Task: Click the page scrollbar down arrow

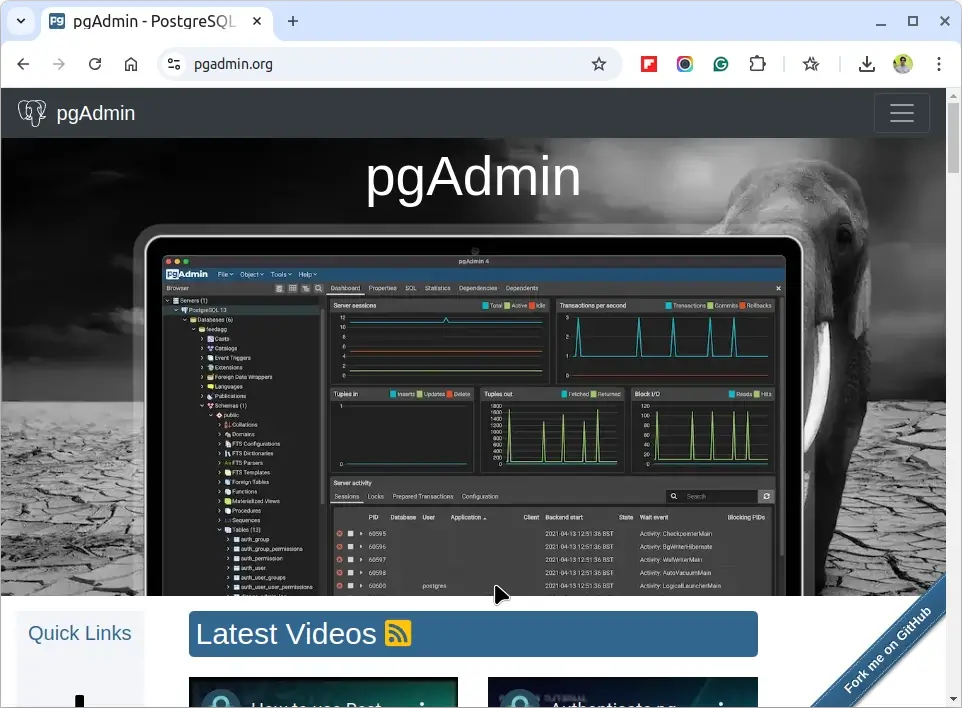Action: click(953, 699)
